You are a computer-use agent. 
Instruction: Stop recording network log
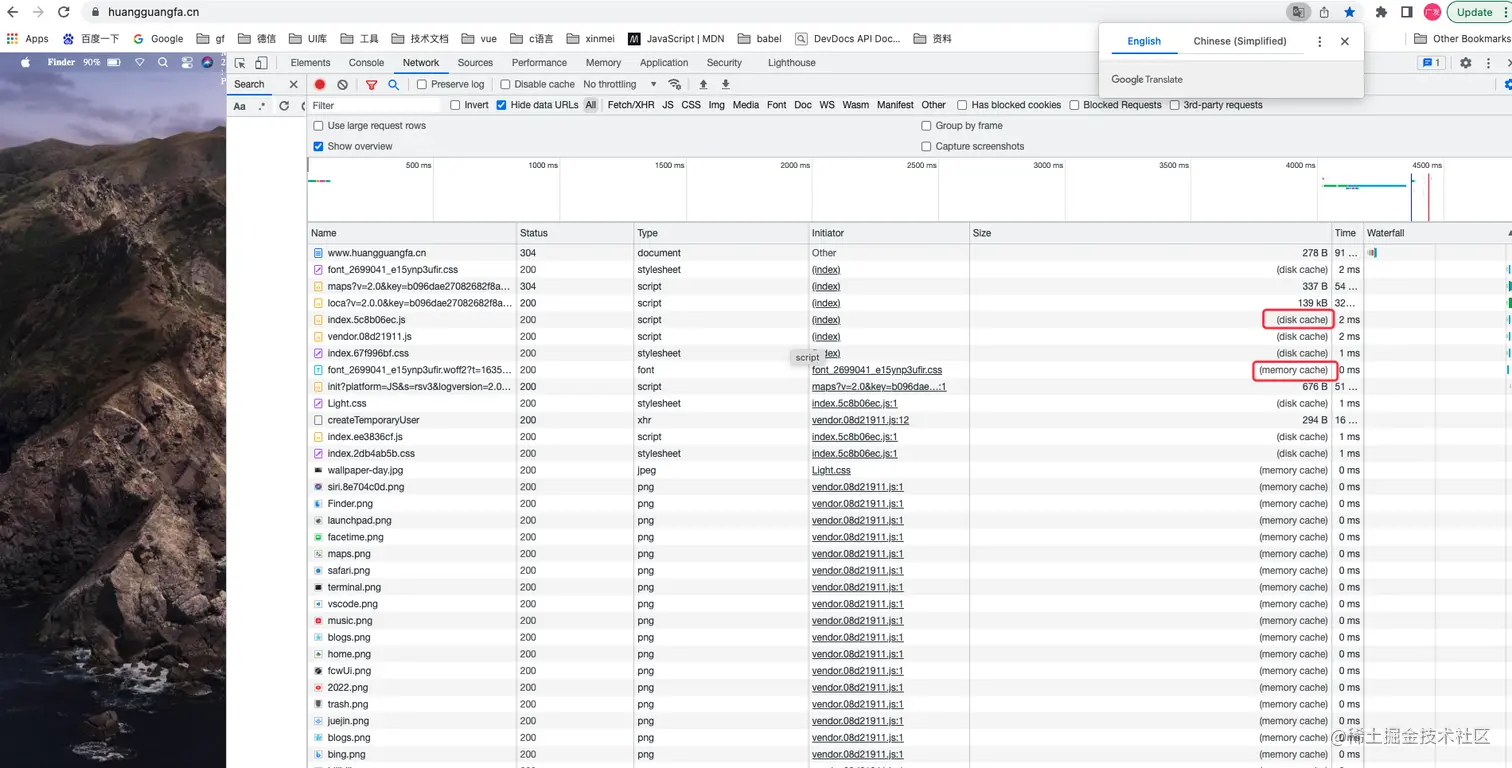click(320, 85)
